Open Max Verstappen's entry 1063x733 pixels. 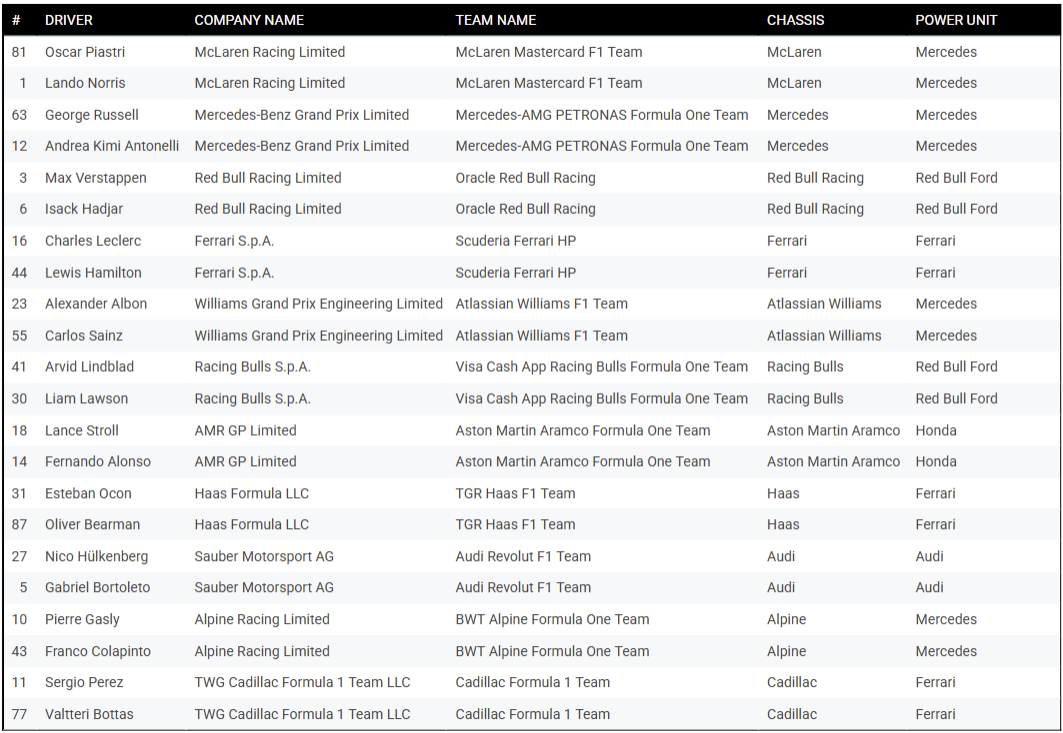(x=87, y=177)
